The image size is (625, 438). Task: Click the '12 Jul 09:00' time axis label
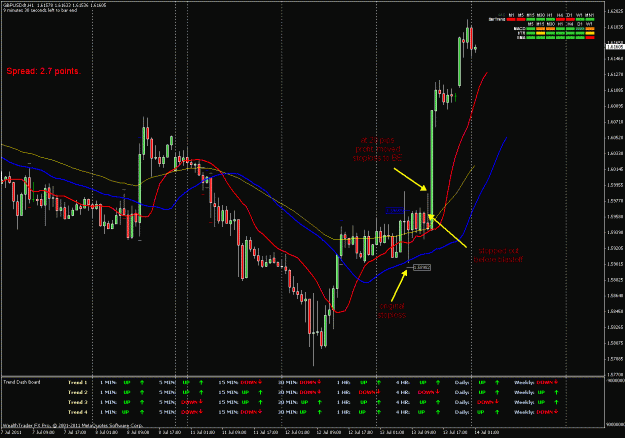329,432
